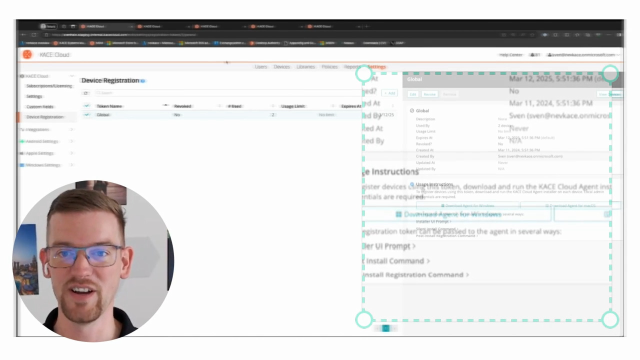This screenshot has width=640, height=360.
Task: Open the Help Center link
Action: point(511,55)
